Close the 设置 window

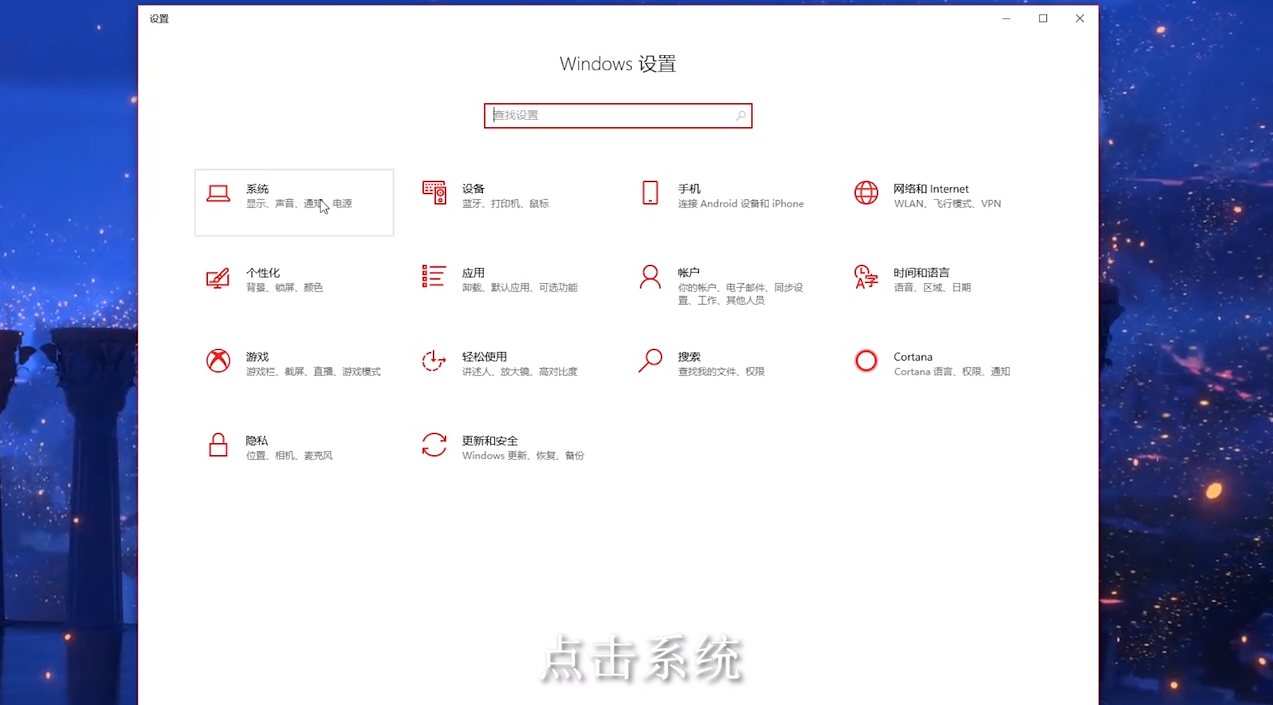click(x=1080, y=18)
